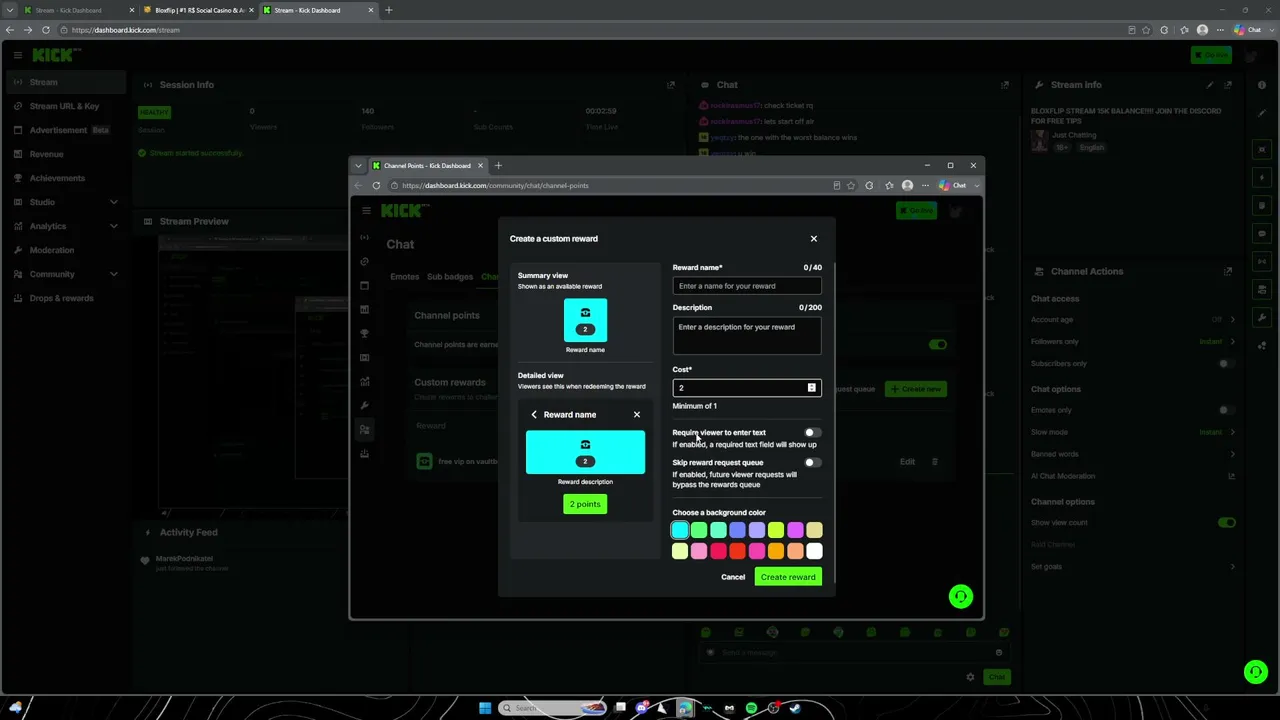The height and width of the screenshot is (720, 1280).
Task: Open new tab in Channel Points window
Action: click(x=499, y=166)
